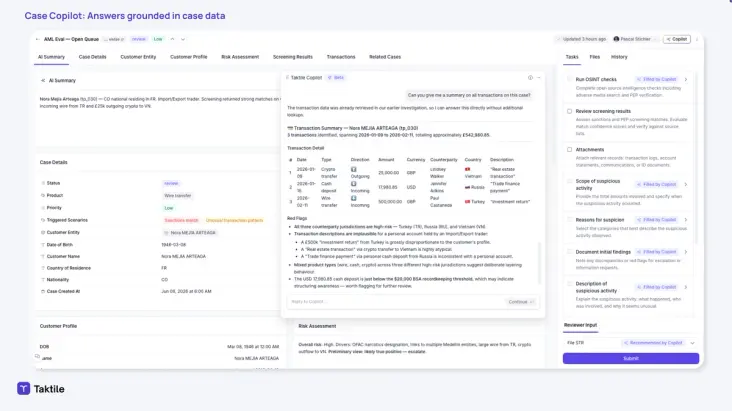Click the Vietnam flag icon
This screenshot has width=732, height=411.
[x=467, y=169]
